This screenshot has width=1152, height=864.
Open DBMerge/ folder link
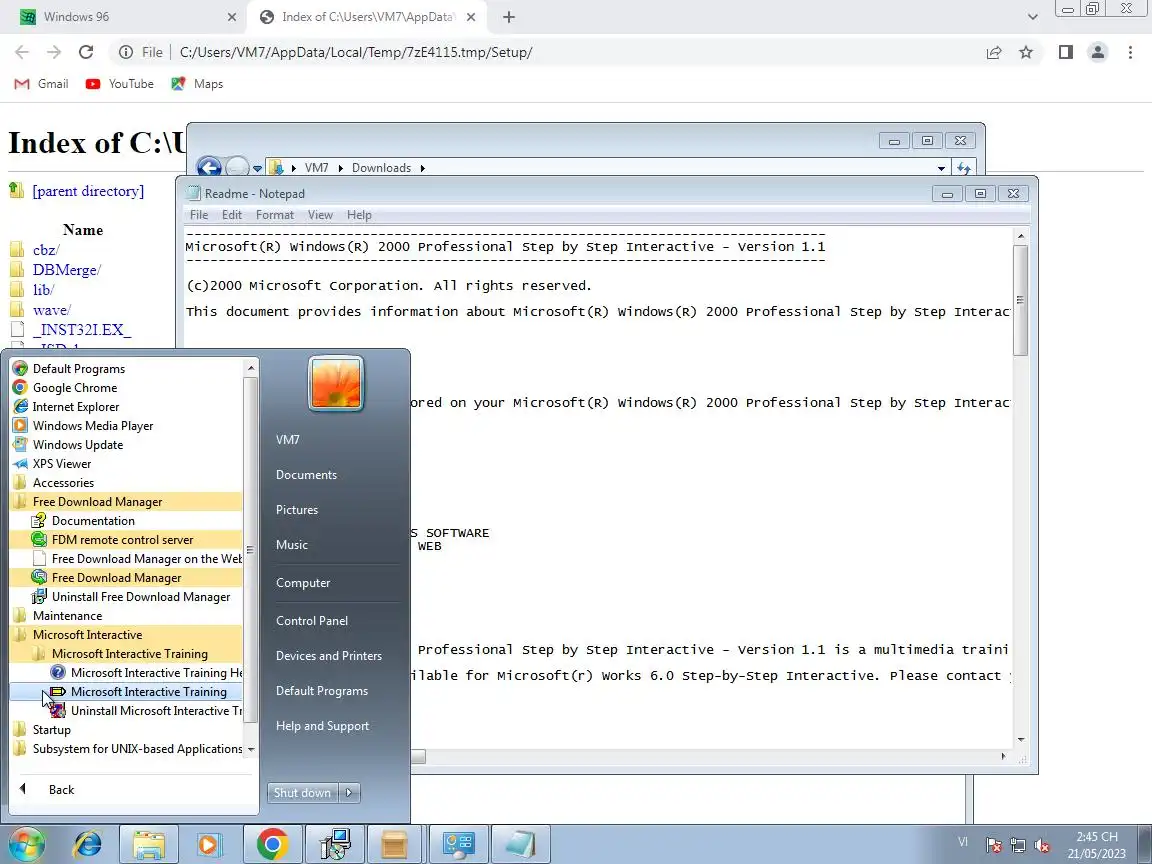coord(67,270)
